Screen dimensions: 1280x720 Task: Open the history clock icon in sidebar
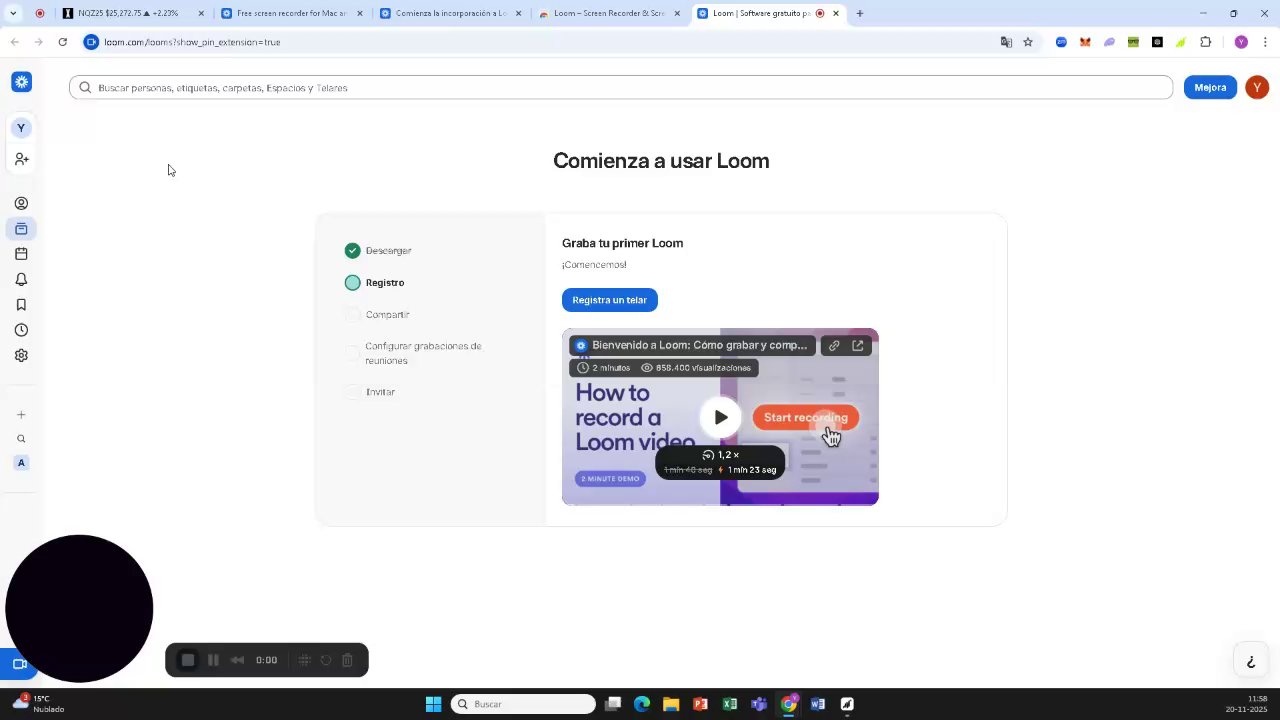click(21, 330)
